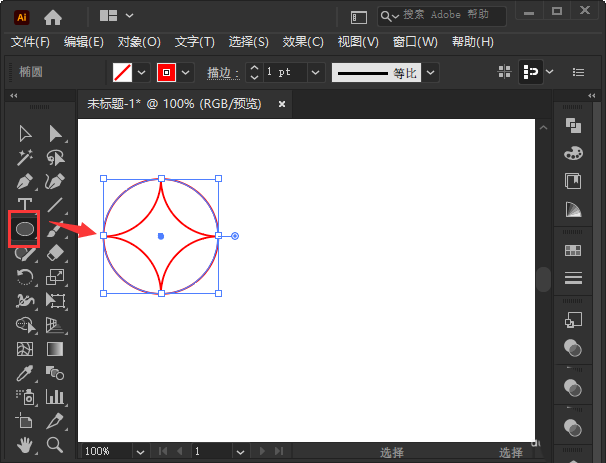Click the 描边 stroke label link

pos(220,72)
